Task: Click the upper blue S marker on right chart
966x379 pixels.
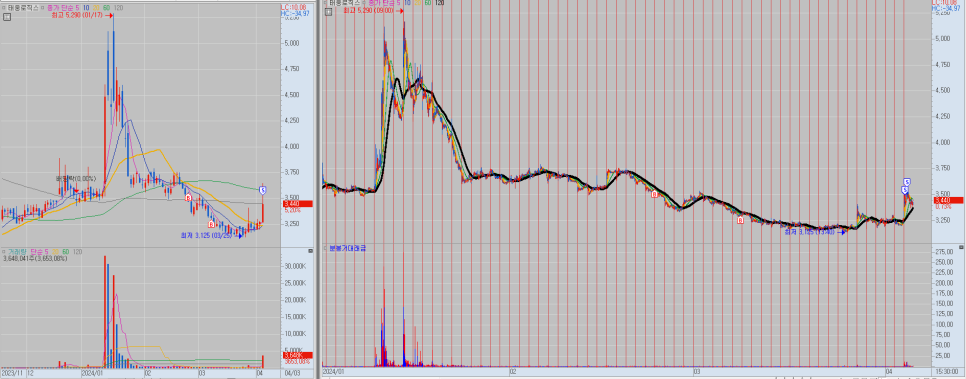Action: click(x=907, y=182)
